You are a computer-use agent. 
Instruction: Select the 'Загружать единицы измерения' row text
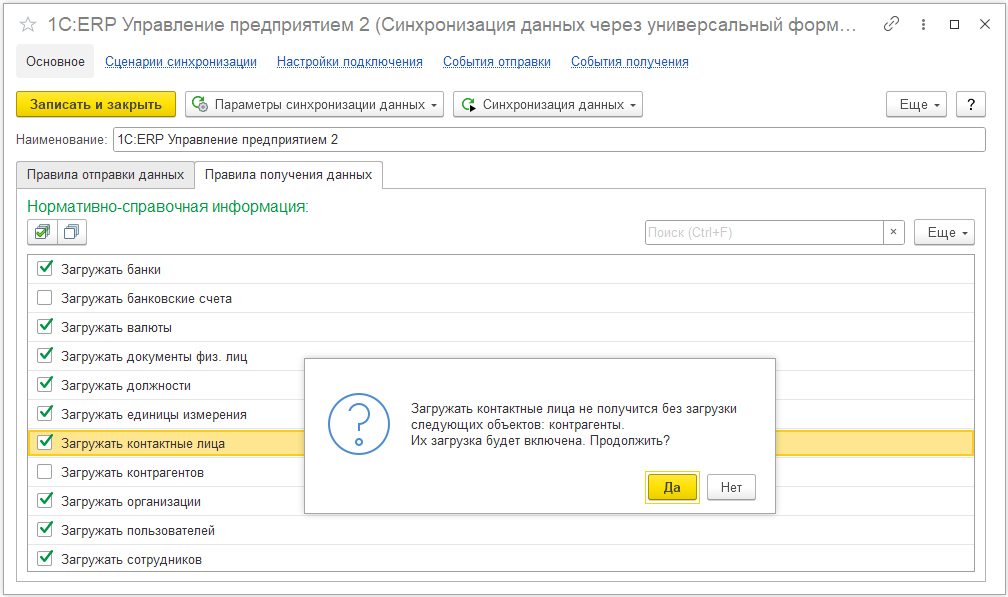tap(154, 415)
